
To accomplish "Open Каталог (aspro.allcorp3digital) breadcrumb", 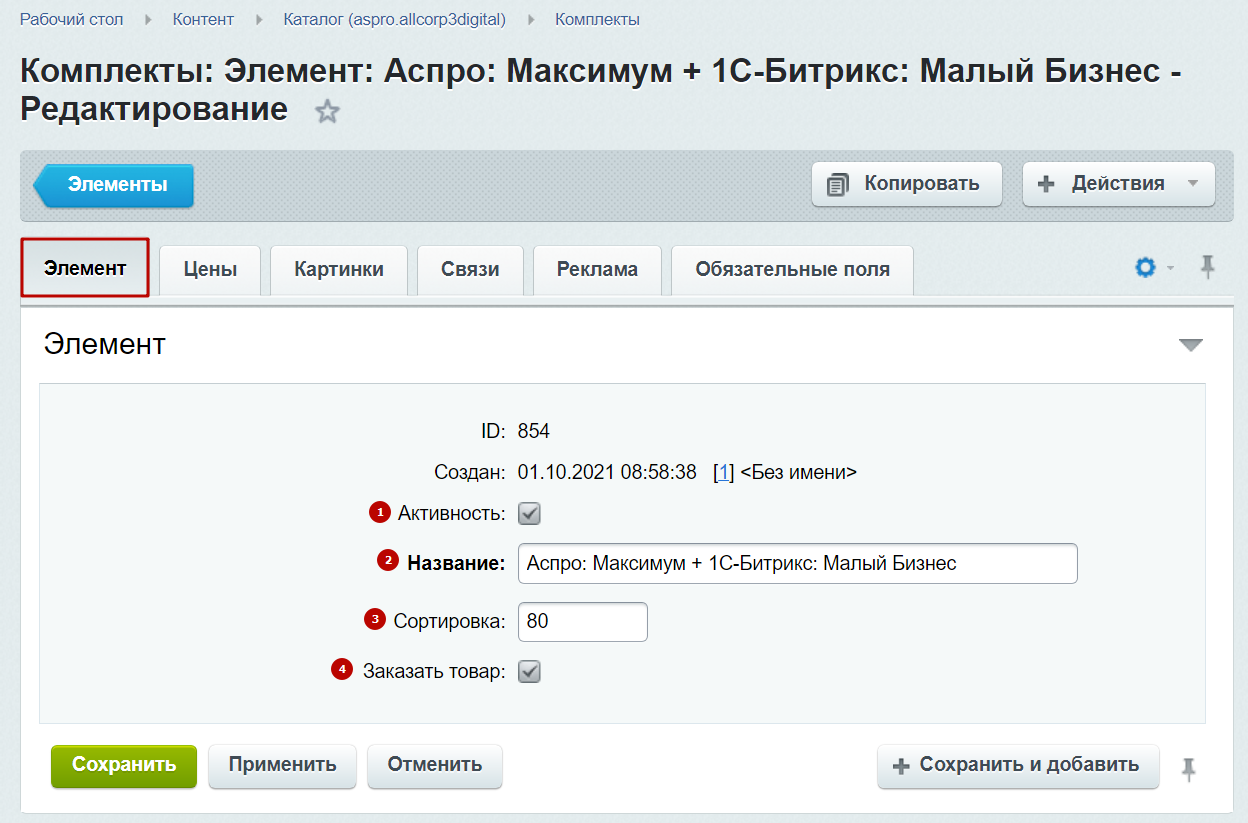I will coord(394,20).
